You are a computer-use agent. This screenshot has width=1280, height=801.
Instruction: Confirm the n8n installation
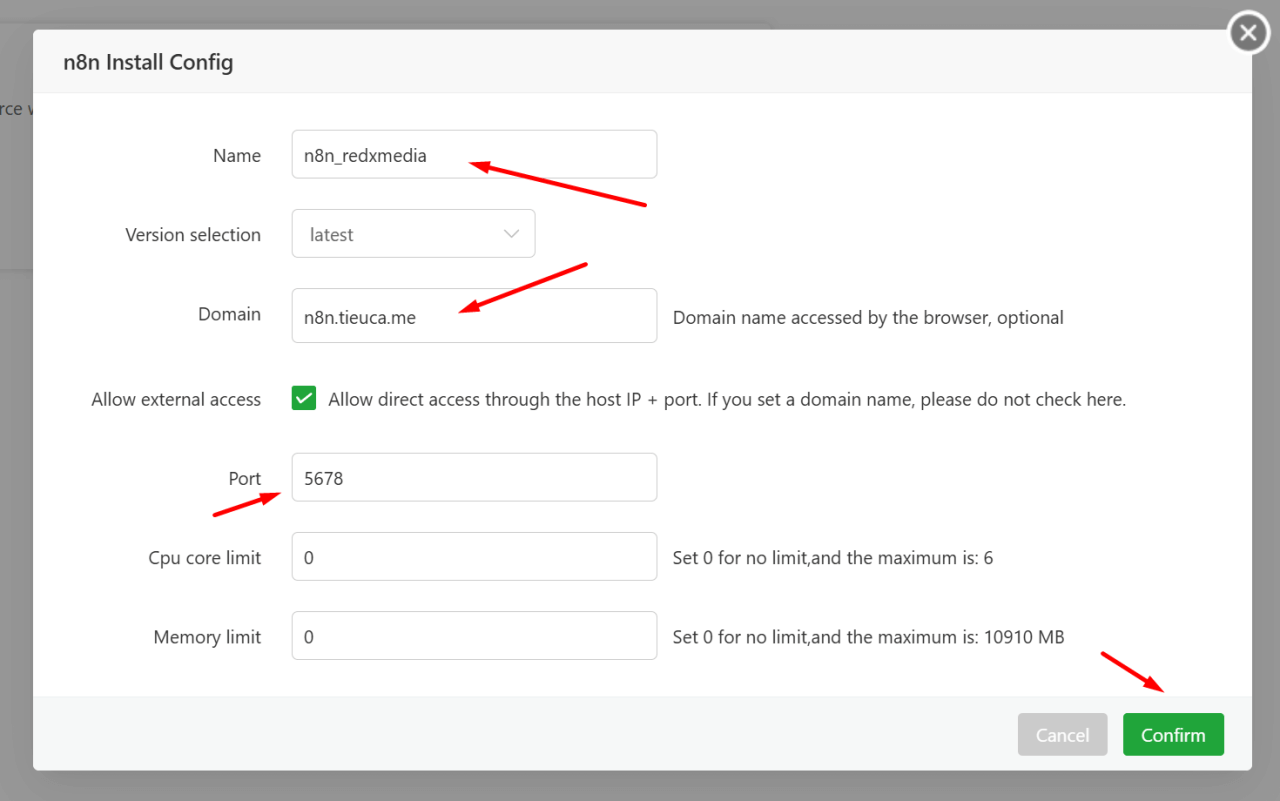click(x=1173, y=734)
